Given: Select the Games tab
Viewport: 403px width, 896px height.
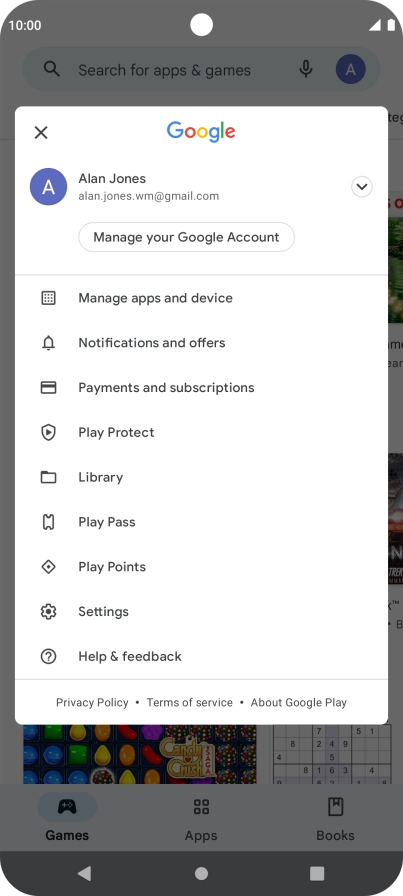Looking at the screenshot, I should (x=67, y=820).
